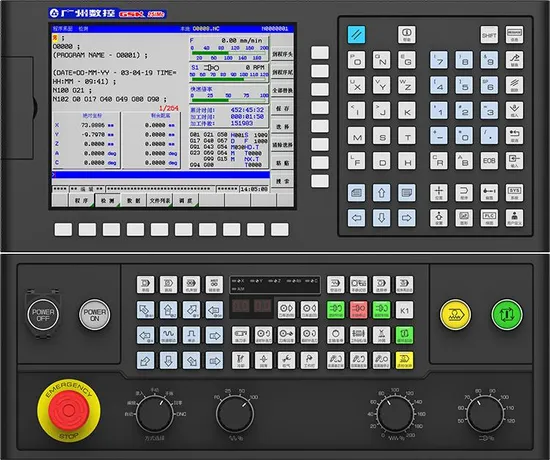
Task: Tap the number 7 key
Action: coord(439,60)
